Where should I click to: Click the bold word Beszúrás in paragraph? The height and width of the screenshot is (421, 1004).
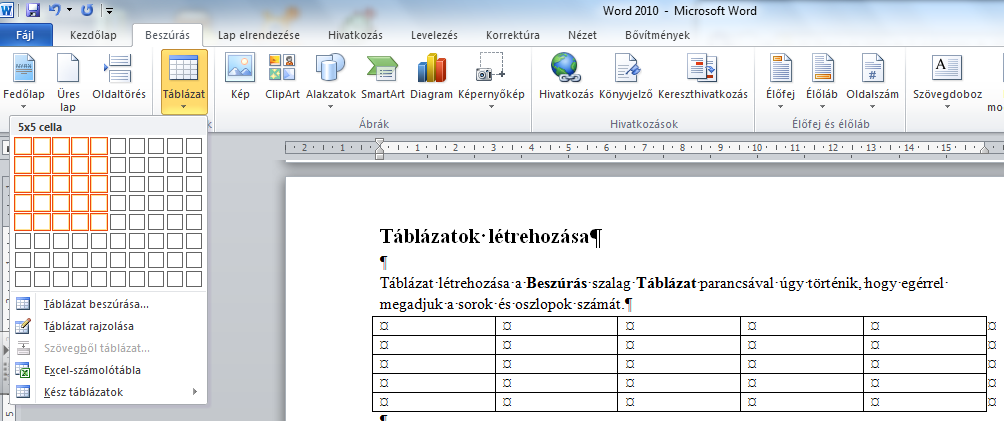coord(557,283)
